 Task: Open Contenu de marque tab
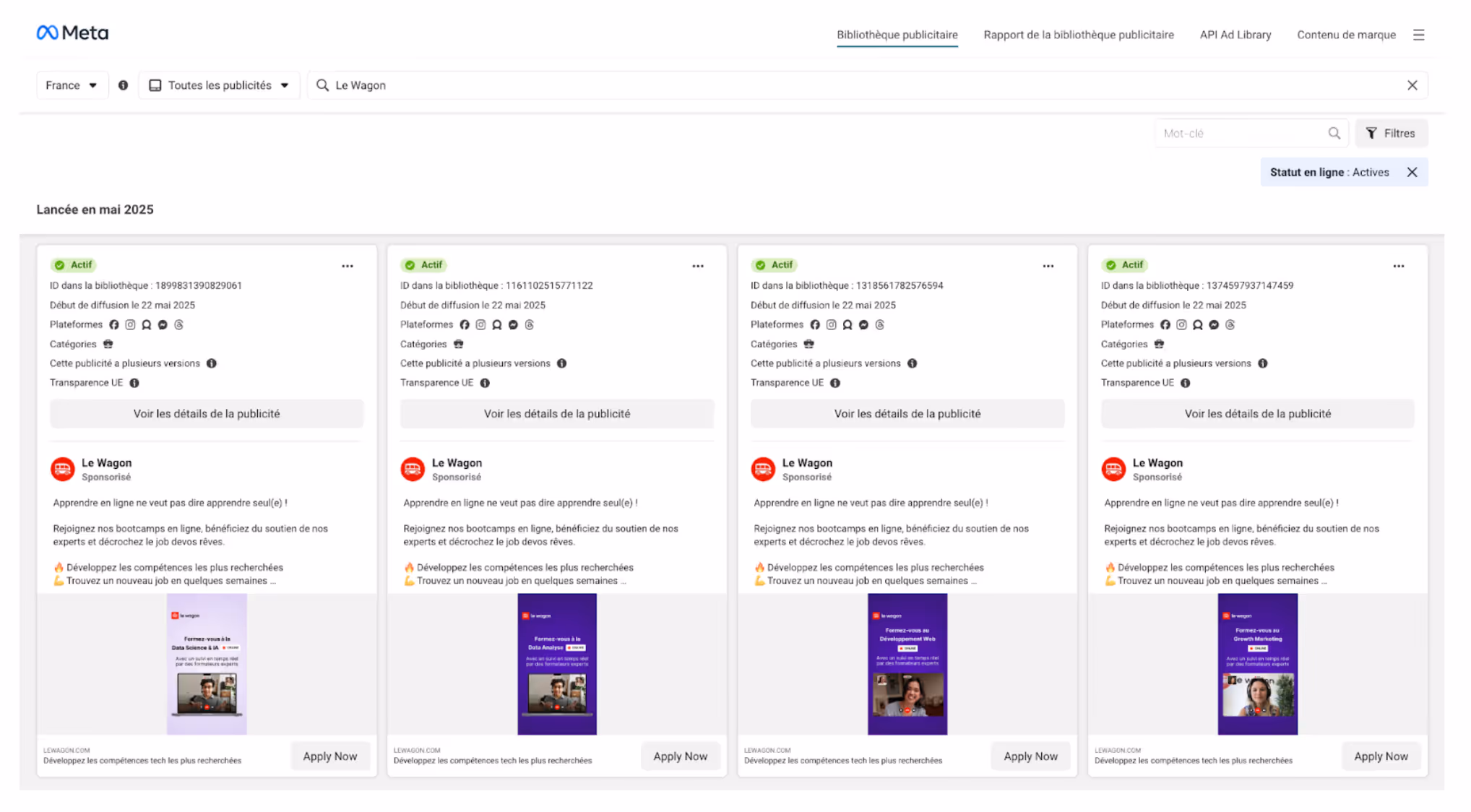(1346, 35)
